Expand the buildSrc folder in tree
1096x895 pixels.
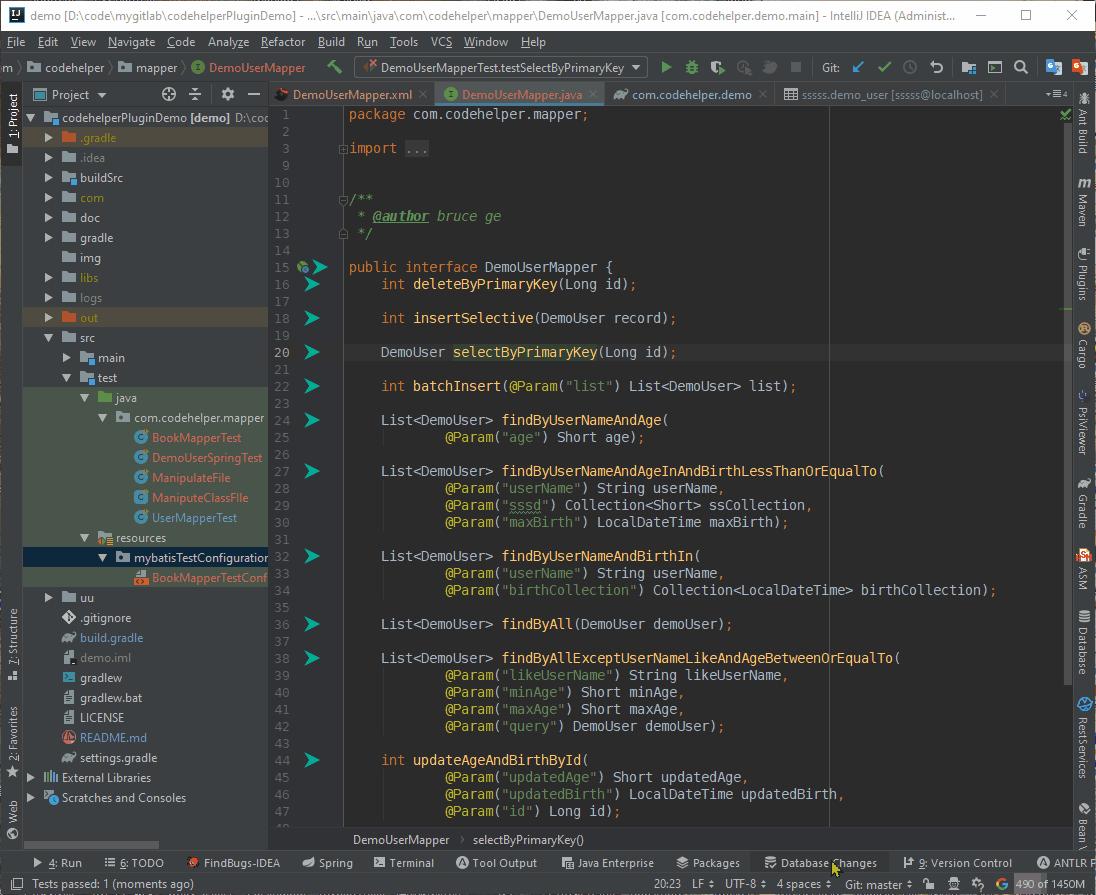(x=49, y=178)
